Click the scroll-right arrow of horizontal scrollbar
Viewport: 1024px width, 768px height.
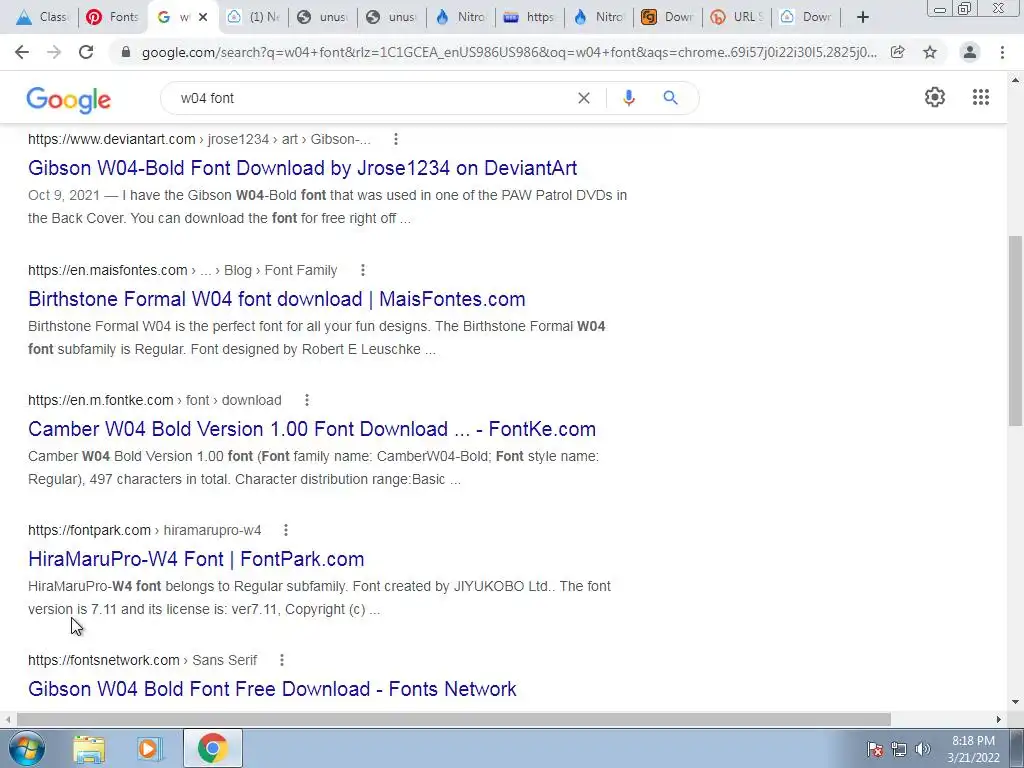pyautogui.click(x=999, y=719)
